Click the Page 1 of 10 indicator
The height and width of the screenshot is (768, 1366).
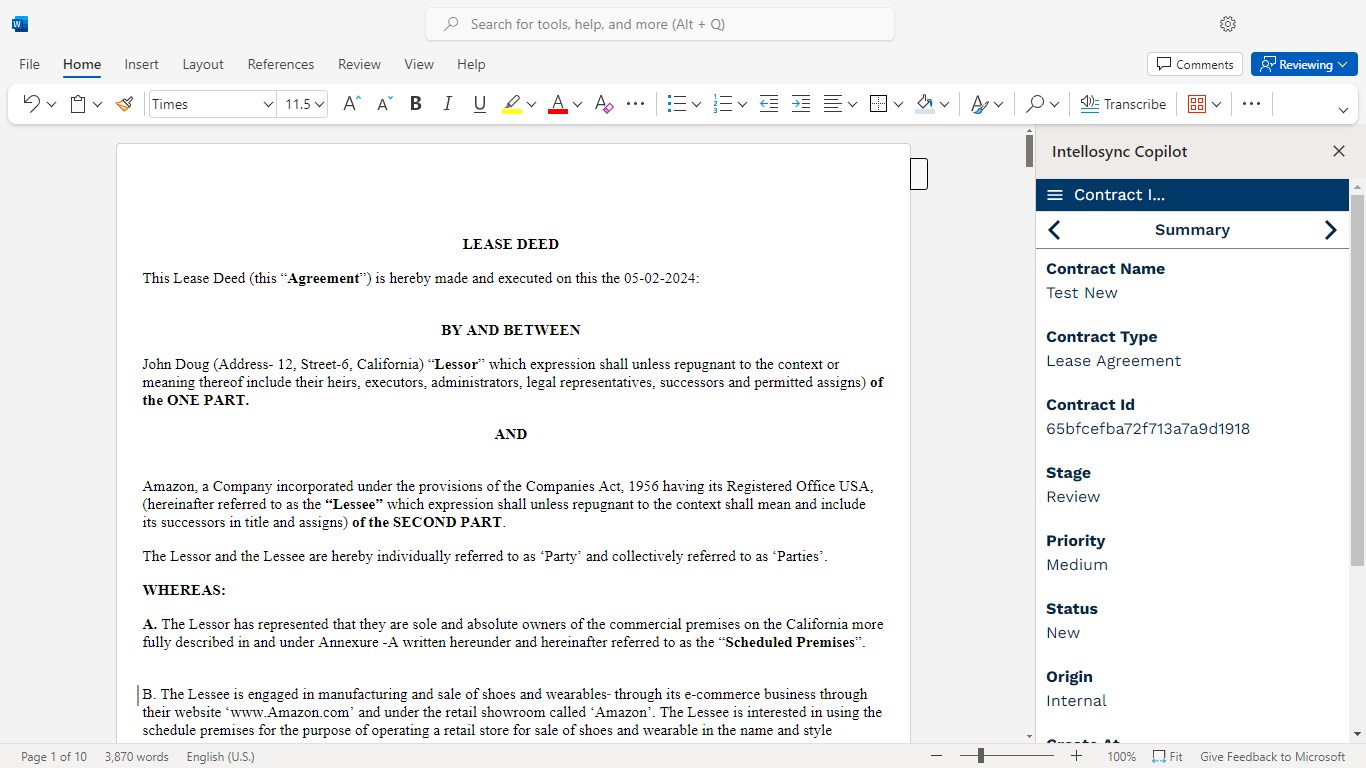click(x=54, y=757)
